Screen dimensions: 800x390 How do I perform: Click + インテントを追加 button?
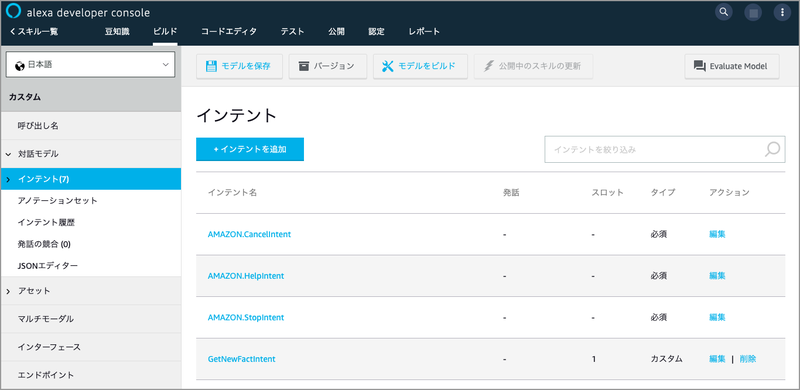click(250, 149)
